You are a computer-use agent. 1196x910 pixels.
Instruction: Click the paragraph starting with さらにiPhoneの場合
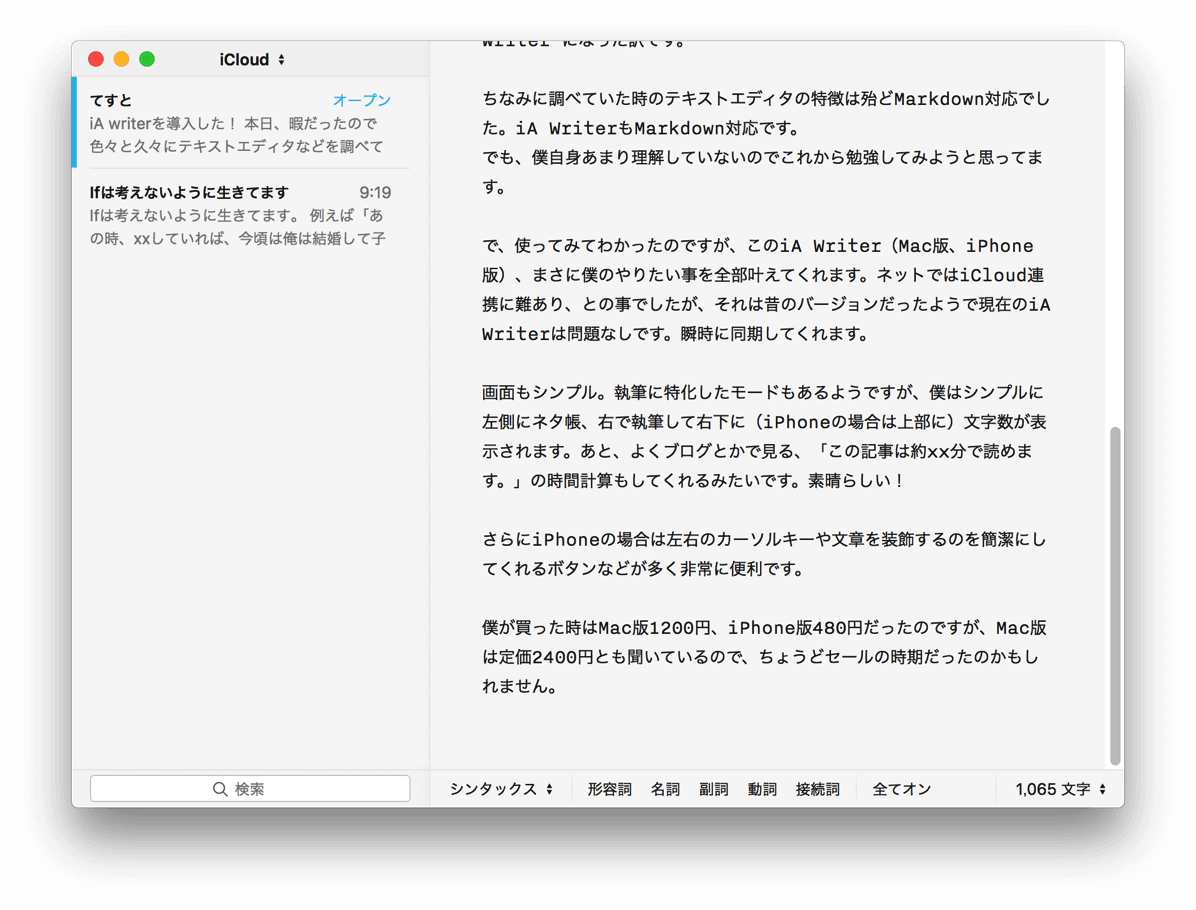(x=764, y=554)
